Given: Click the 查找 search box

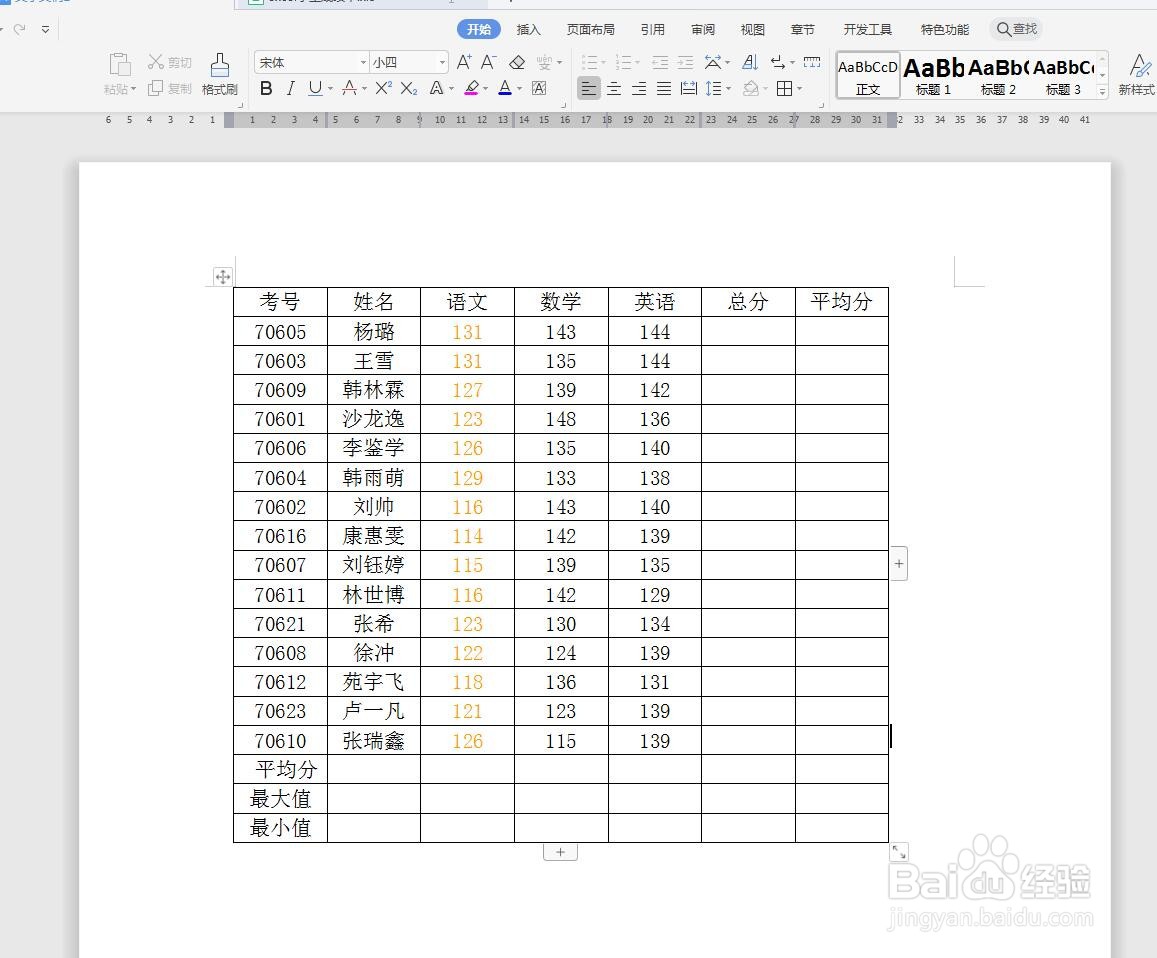Looking at the screenshot, I should point(1016,29).
